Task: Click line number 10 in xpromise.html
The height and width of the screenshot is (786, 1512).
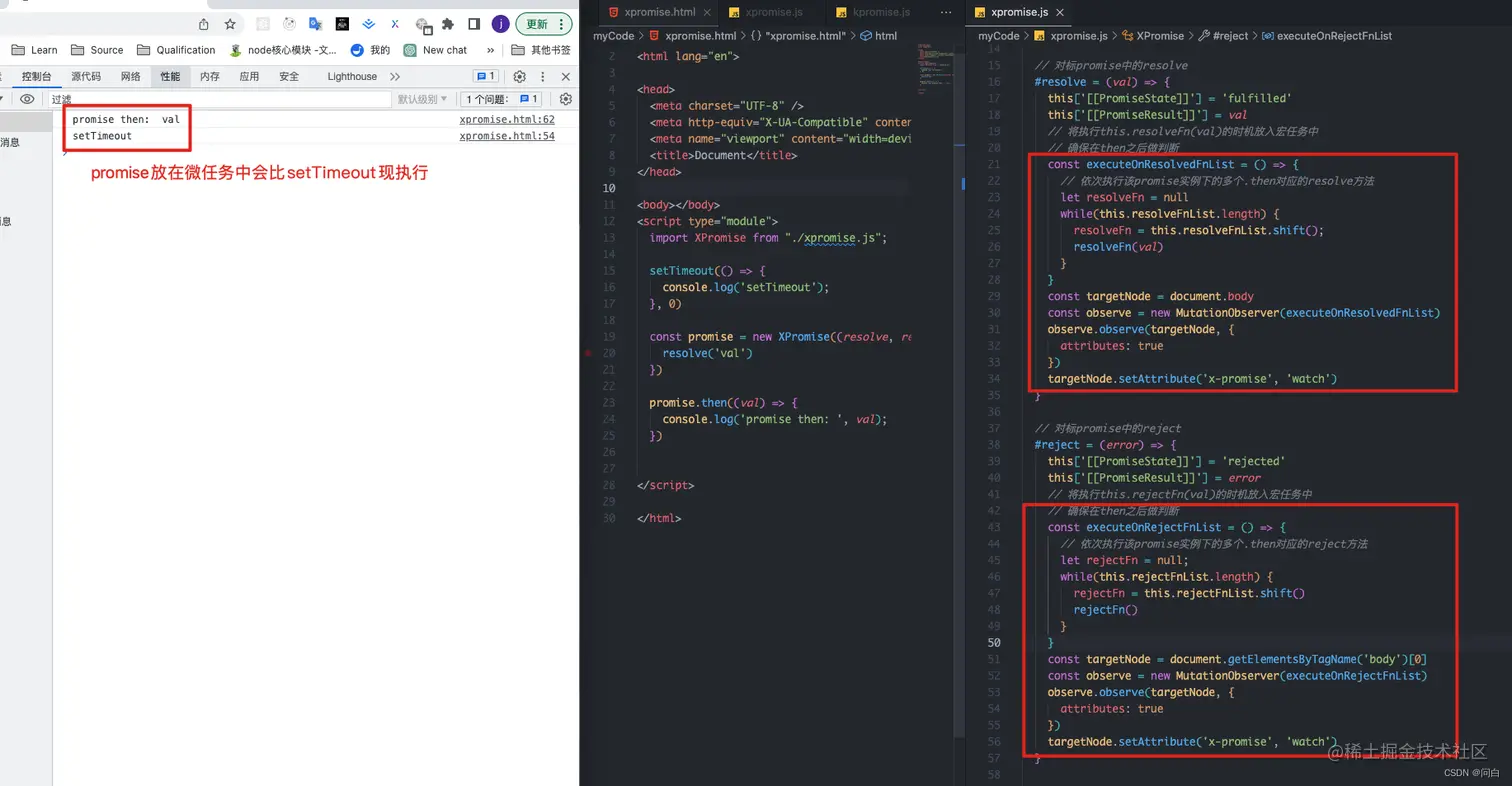Action: (608, 188)
